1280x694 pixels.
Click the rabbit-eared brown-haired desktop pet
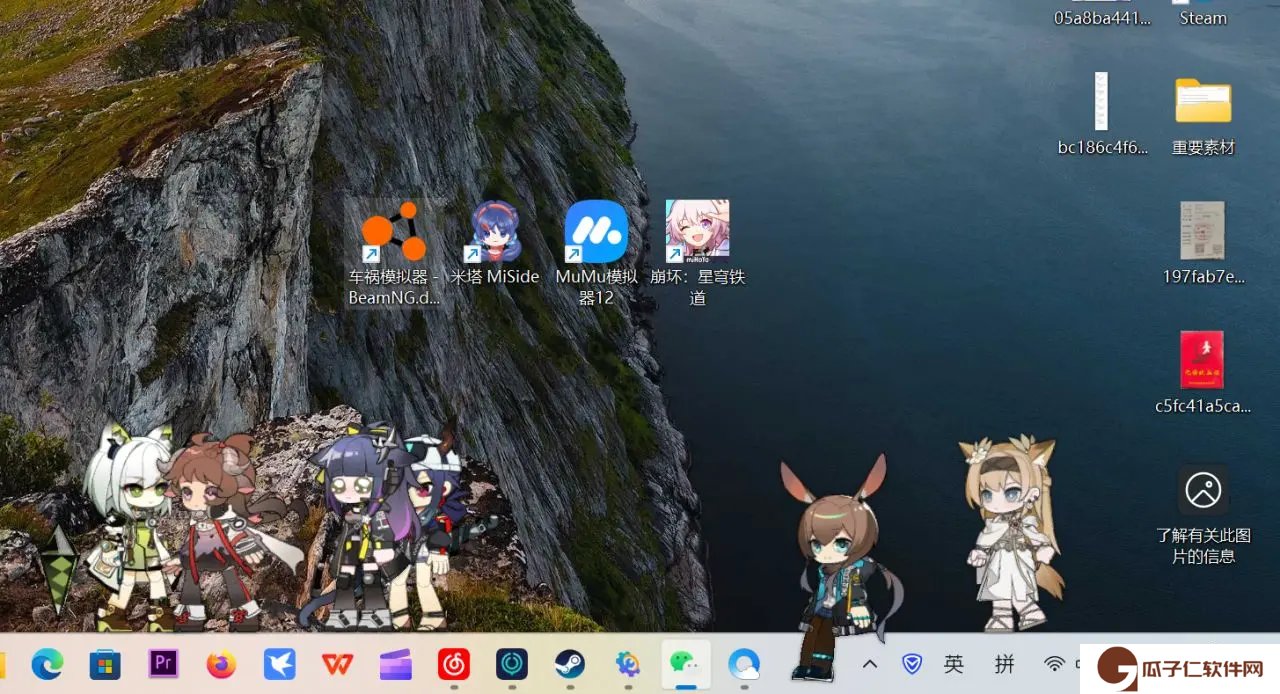point(838,567)
